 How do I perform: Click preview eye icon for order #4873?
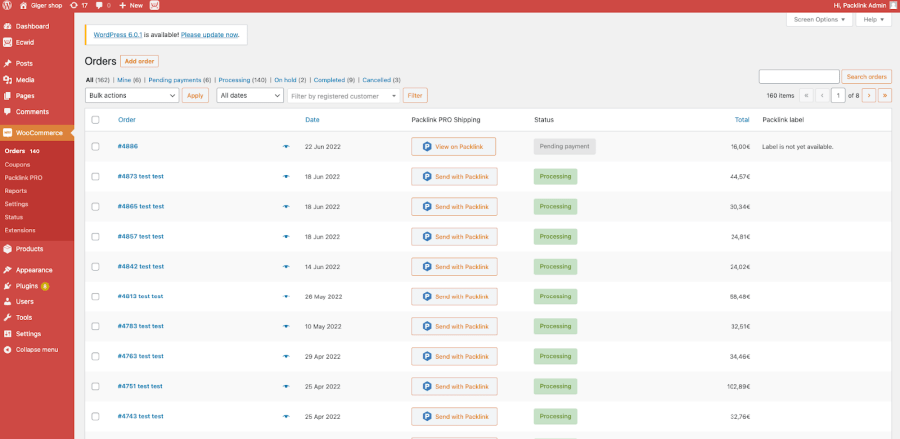(x=285, y=176)
